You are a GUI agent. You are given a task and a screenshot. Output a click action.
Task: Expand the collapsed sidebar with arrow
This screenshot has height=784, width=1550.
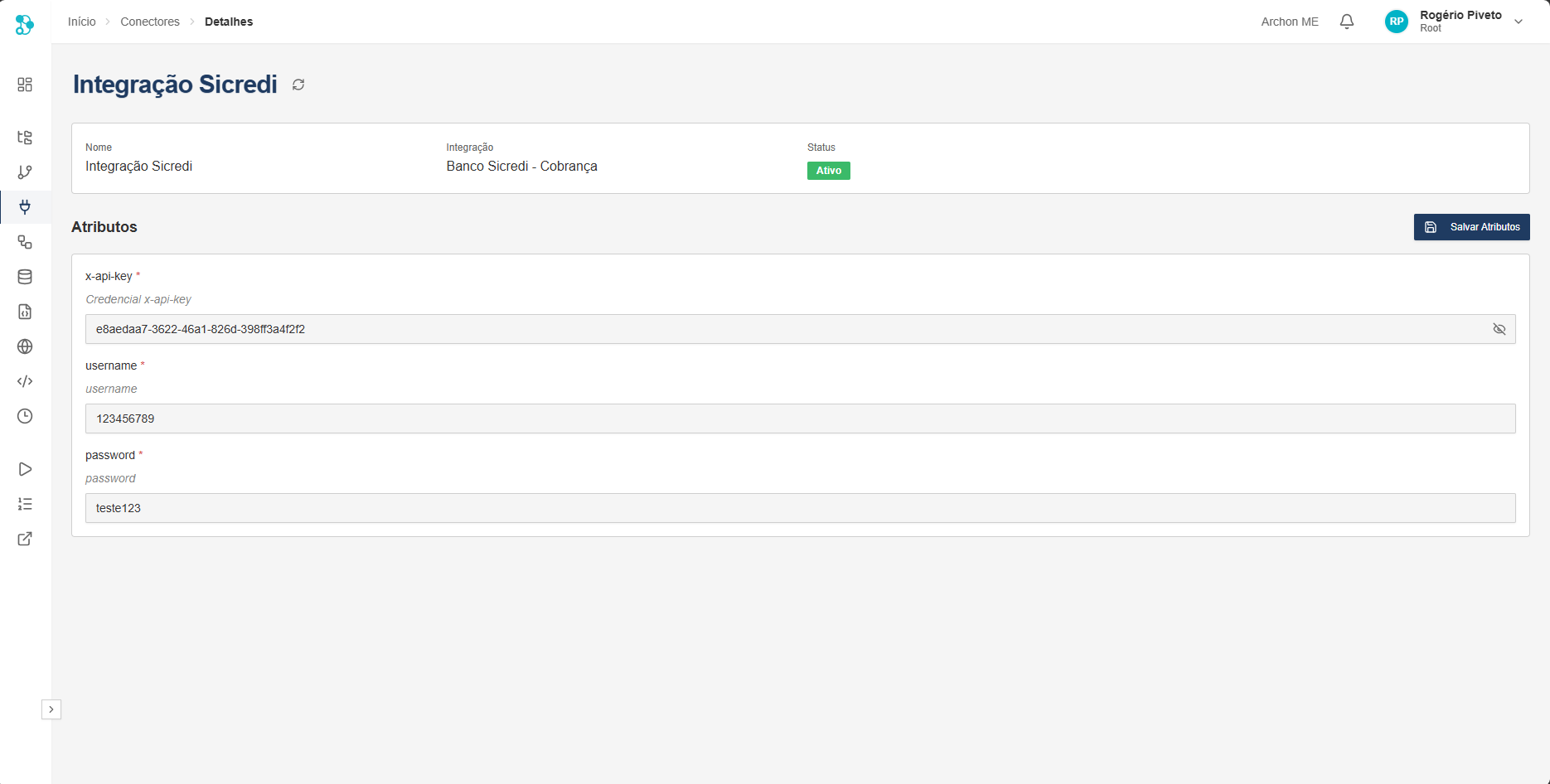tap(51, 709)
